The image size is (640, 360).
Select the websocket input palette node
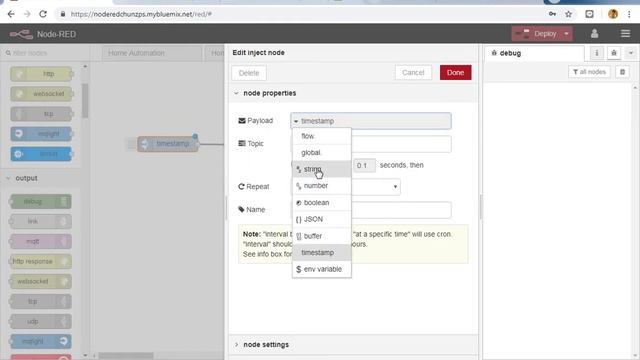tap(41, 94)
